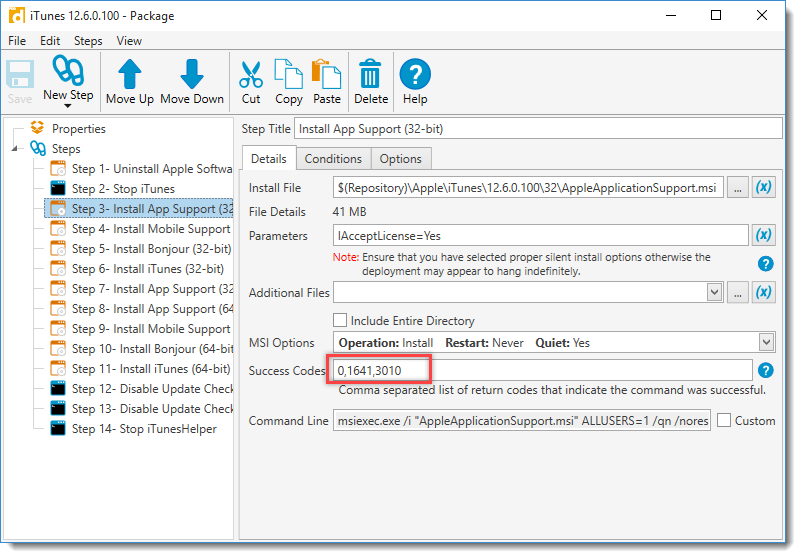Click the Paste clipboard icon
Screen dimensions: 801x558
(327, 74)
